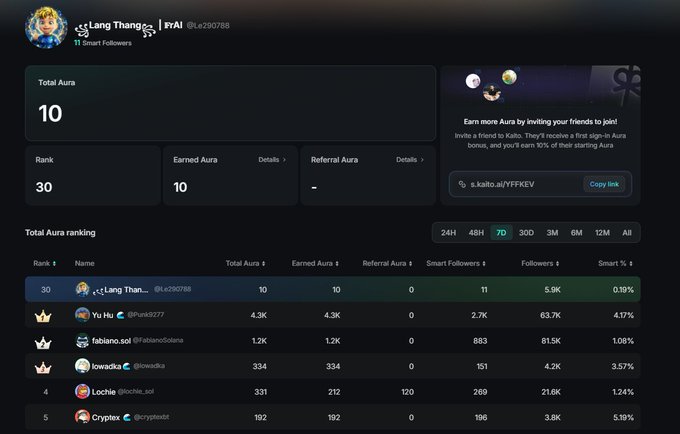Click the 11 Smart Followers label
The width and height of the screenshot is (680, 434).
pos(103,43)
